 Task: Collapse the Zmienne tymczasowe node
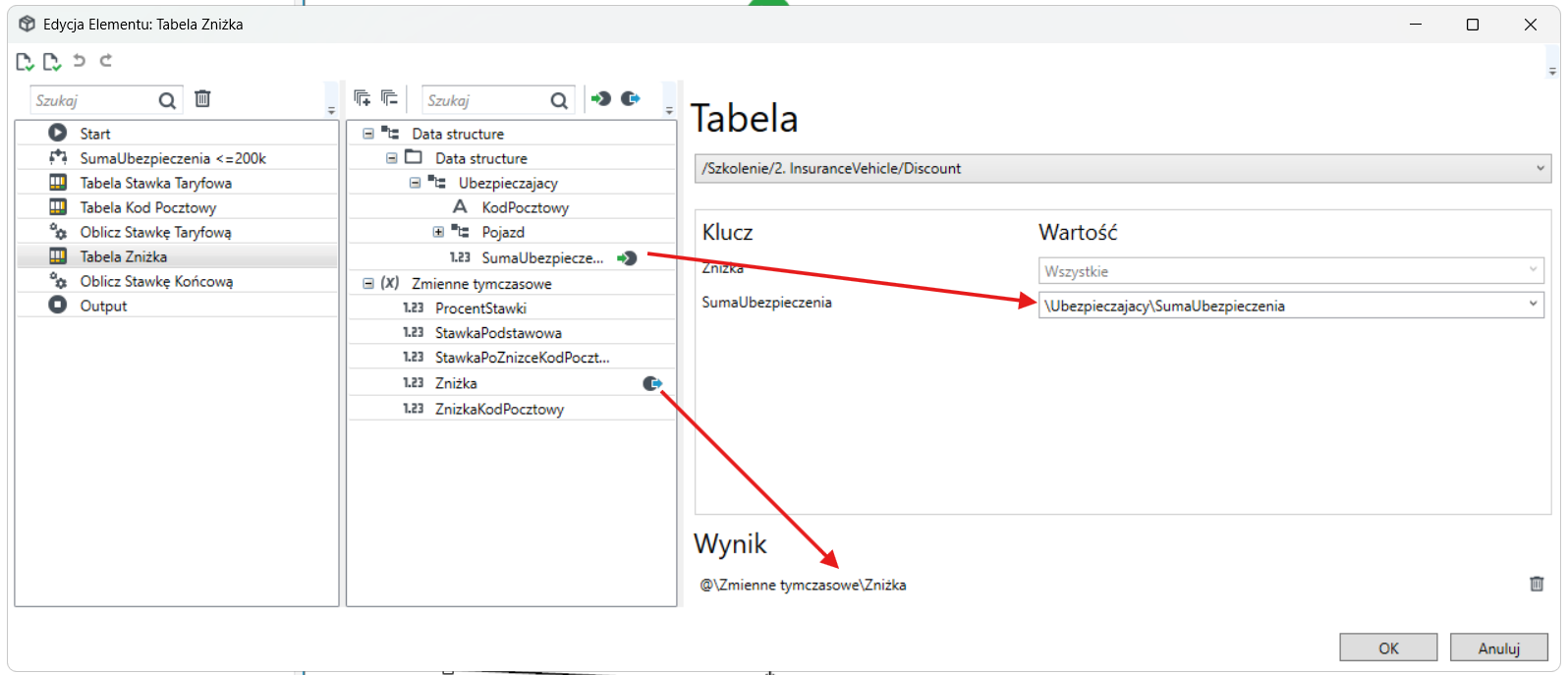click(368, 283)
